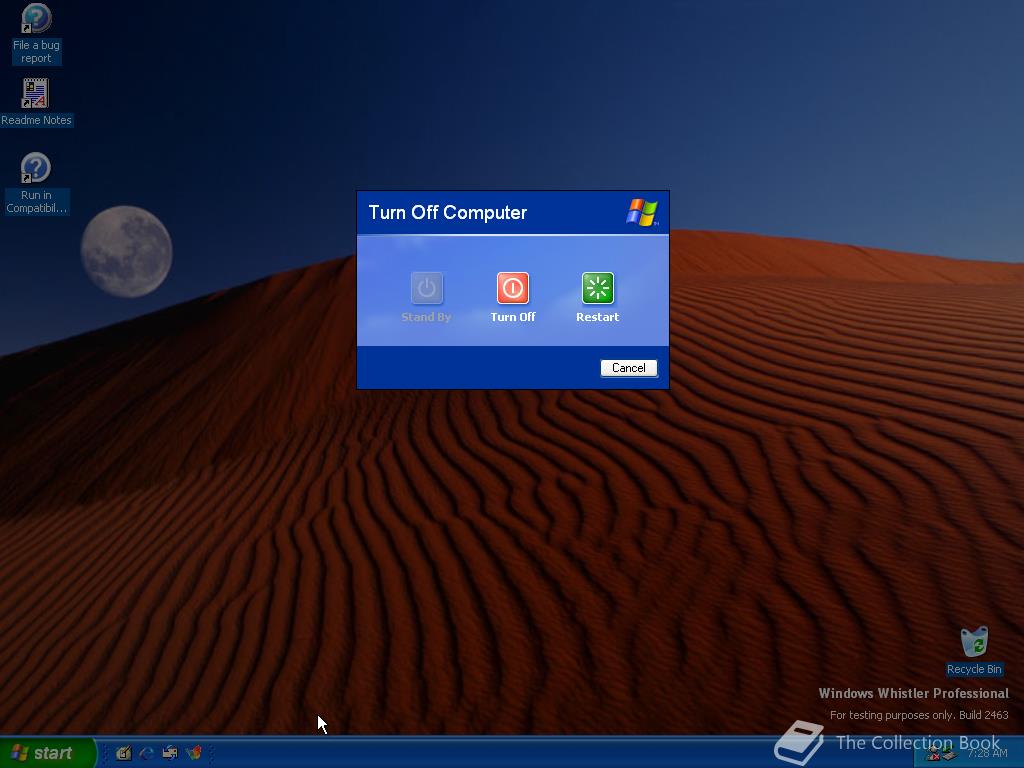1024x768 pixels.
Task: Open the Start menu
Action: click(x=47, y=753)
